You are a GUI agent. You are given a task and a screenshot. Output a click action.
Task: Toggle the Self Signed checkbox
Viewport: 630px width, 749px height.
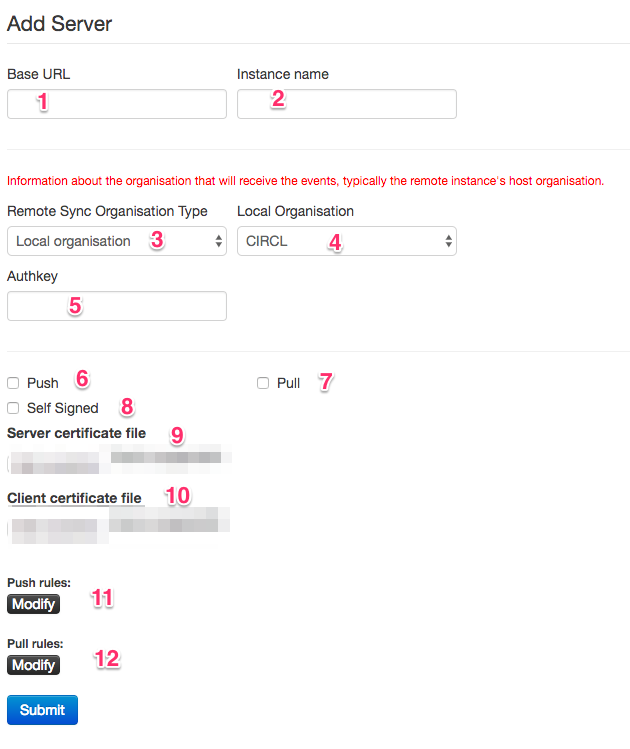click(x=13, y=408)
